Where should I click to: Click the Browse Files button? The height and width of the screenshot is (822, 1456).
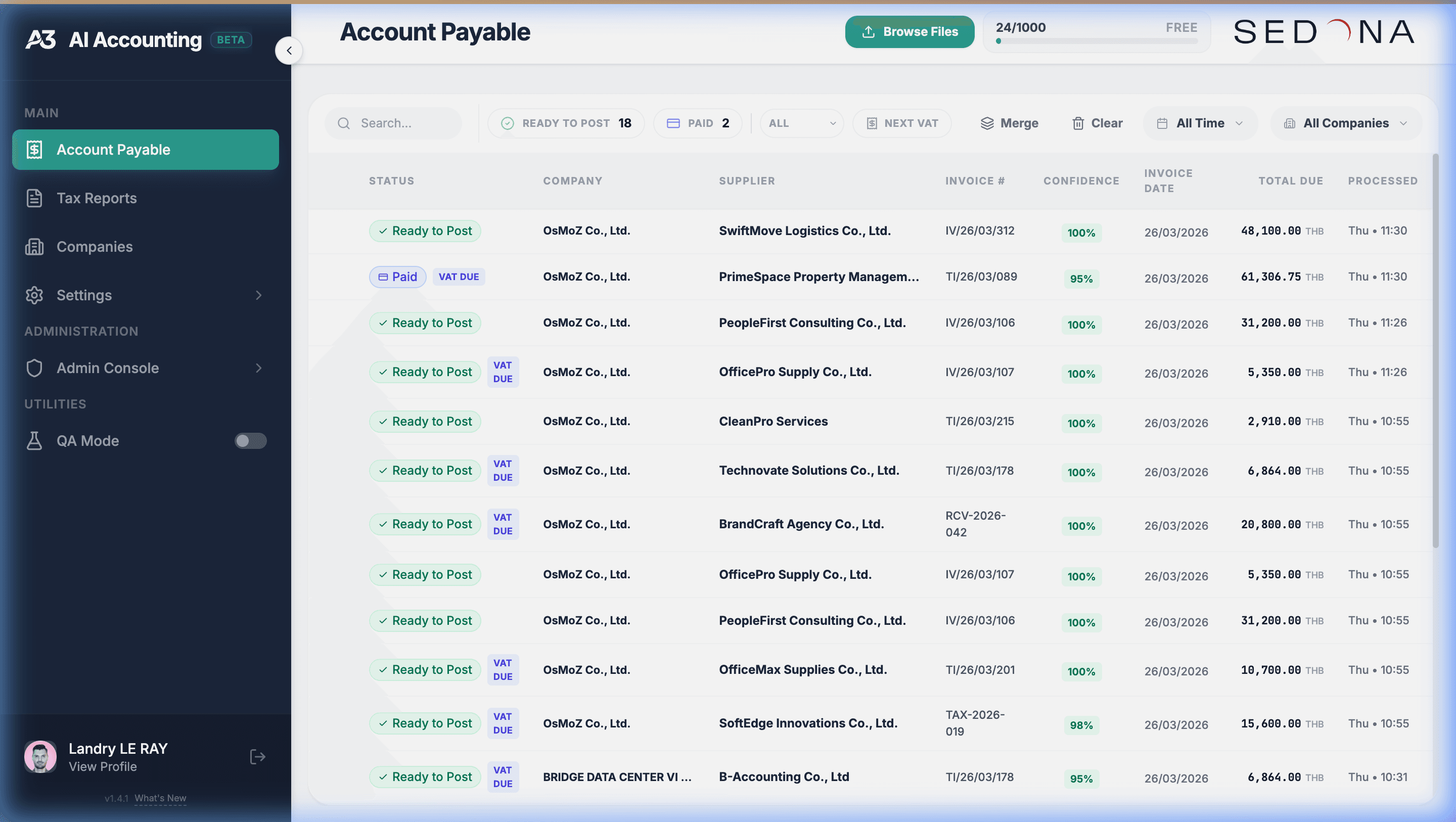(x=909, y=32)
